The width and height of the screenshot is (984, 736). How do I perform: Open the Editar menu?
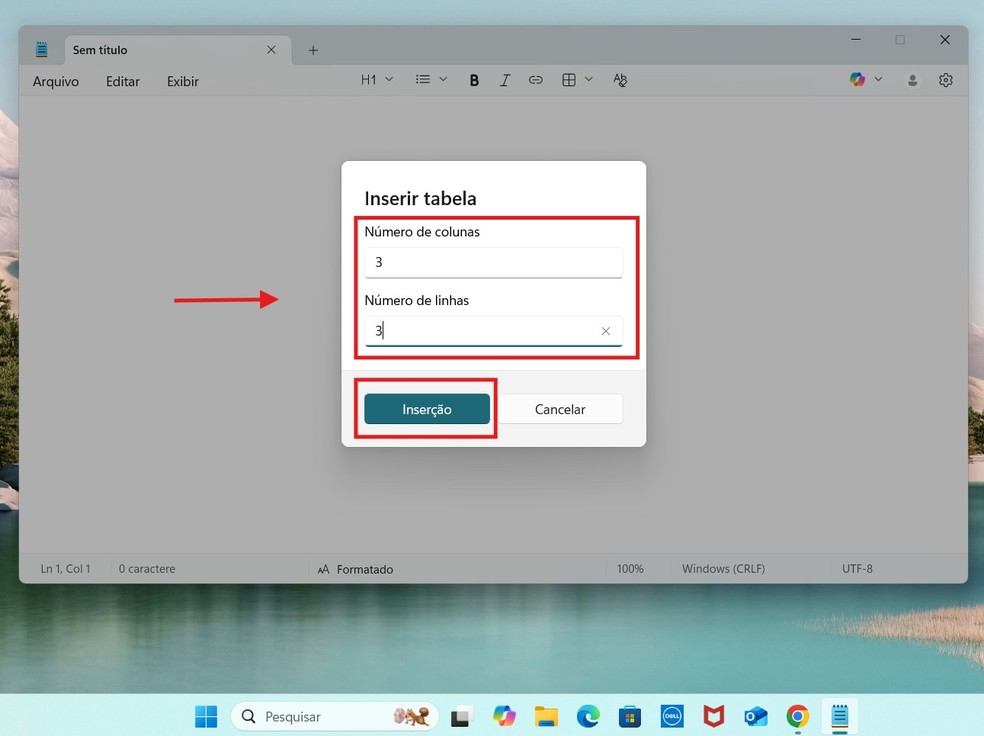[122, 81]
